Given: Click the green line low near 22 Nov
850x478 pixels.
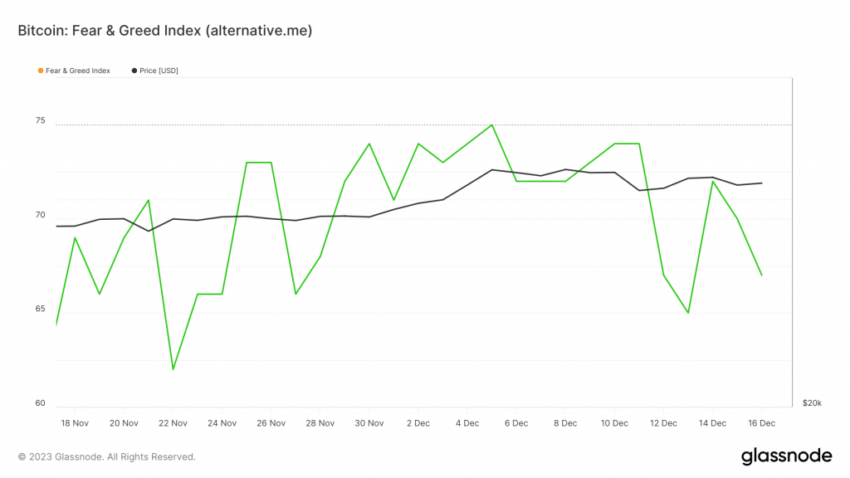Looking at the screenshot, I should coord(173,369).
